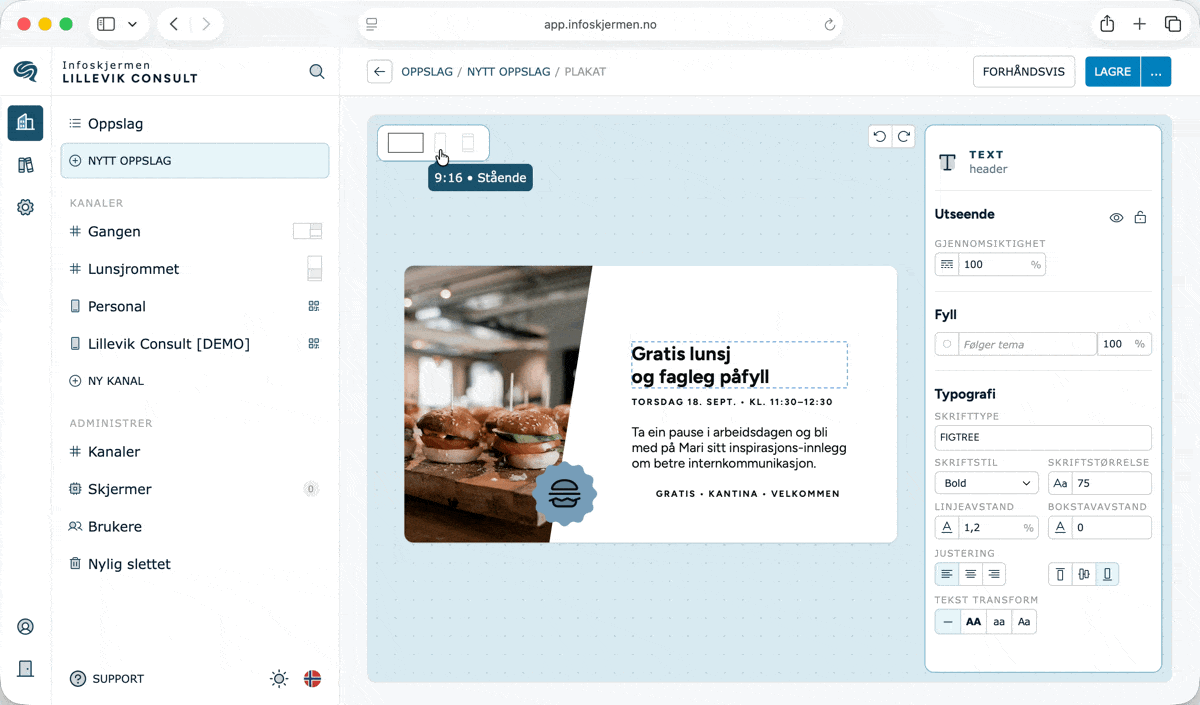Screen dimensions: 1200x705
Task: Click the FORHÅNDSVIS button
Action: [1024, 72]
